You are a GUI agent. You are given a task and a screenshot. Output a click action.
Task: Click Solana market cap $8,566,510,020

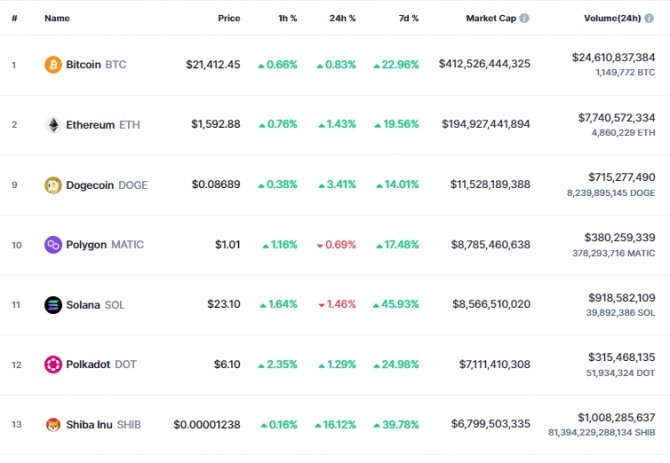491,304
